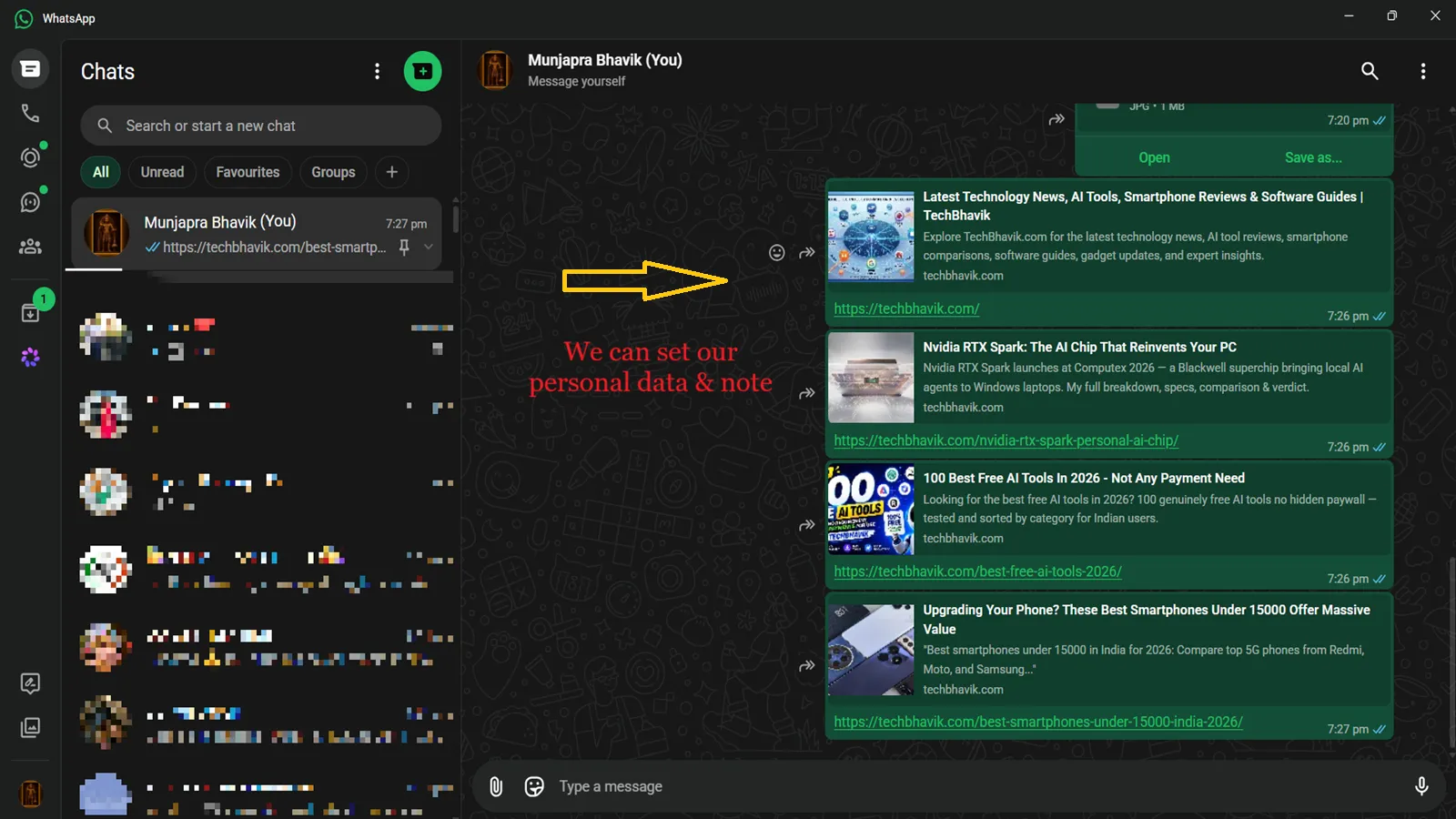Open the Chats panel three-dot menu
1456x819 pixels.
[x=377, y=71]
